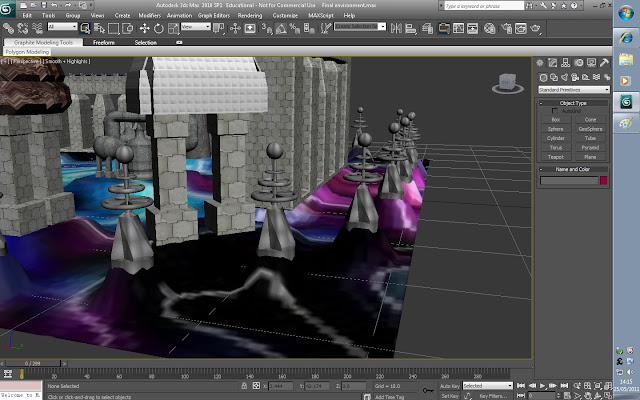Open the key mode Selected dropdown

click(x=487, y=386)
